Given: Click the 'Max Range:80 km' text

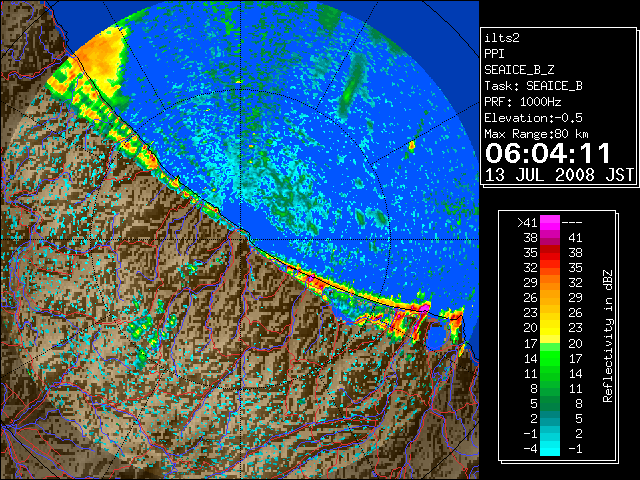Looking at the screenshot, I should [x=536, y=134].
